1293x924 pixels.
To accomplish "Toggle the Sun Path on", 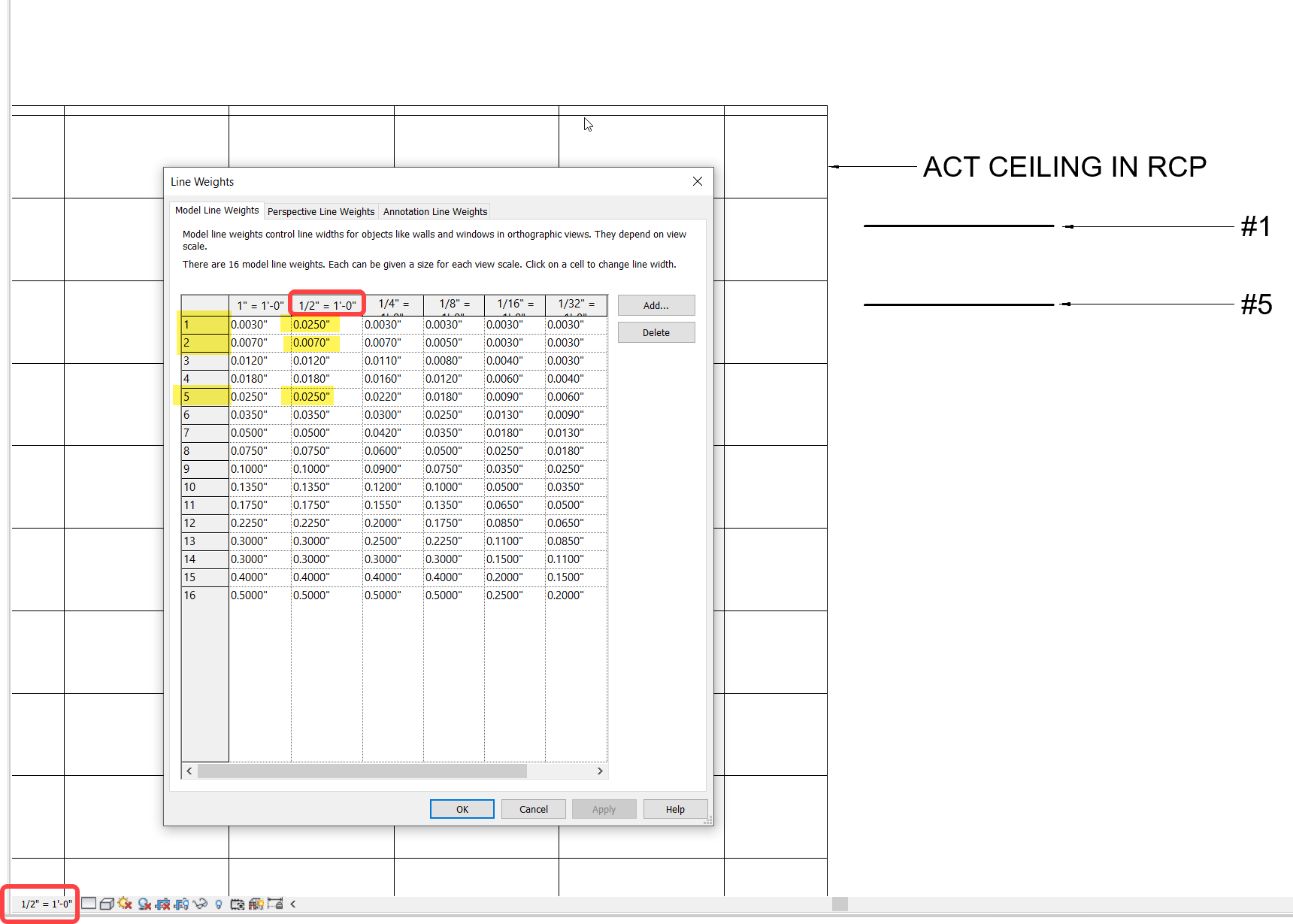I will pyautogui.click(x=124, y=904).
